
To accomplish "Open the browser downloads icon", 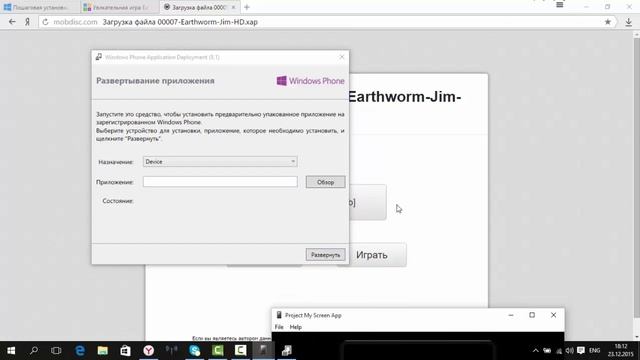I will coord(629,22).
